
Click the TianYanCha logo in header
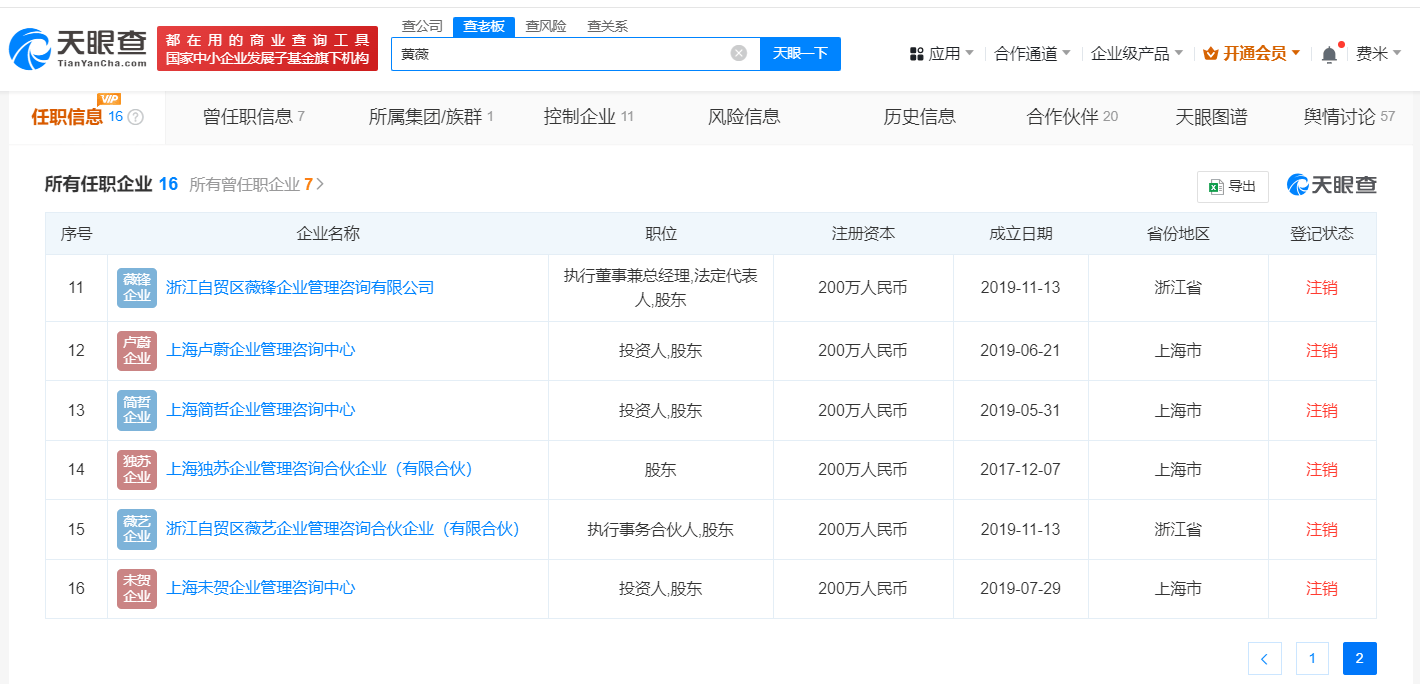click(x=78, y=48)
